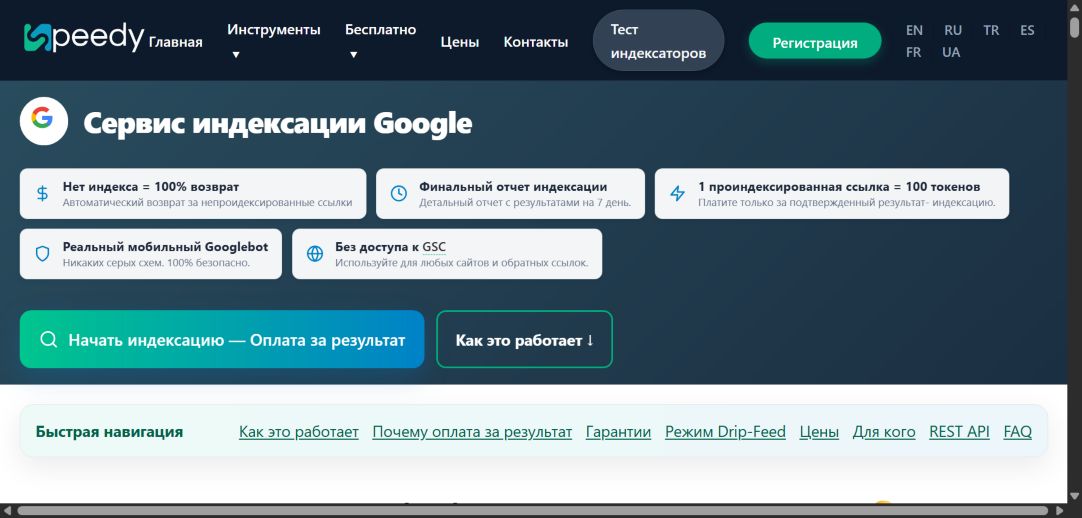Image resolution: width=1082 pixels, height=518 pixels.
Task: Click Сервис индексации Google heading
Action: pos(277,123)
